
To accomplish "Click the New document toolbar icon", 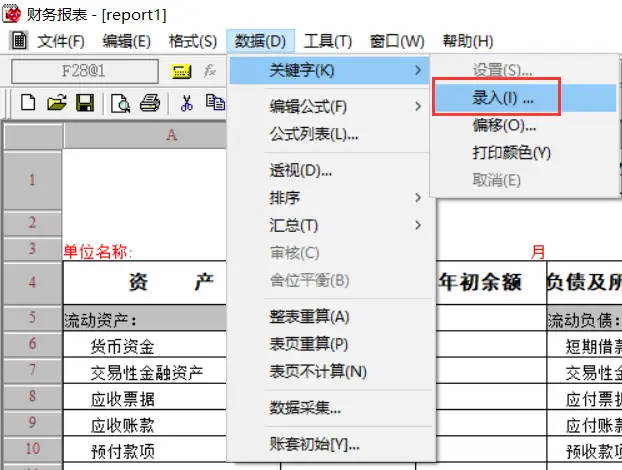I will coord(28,103).
